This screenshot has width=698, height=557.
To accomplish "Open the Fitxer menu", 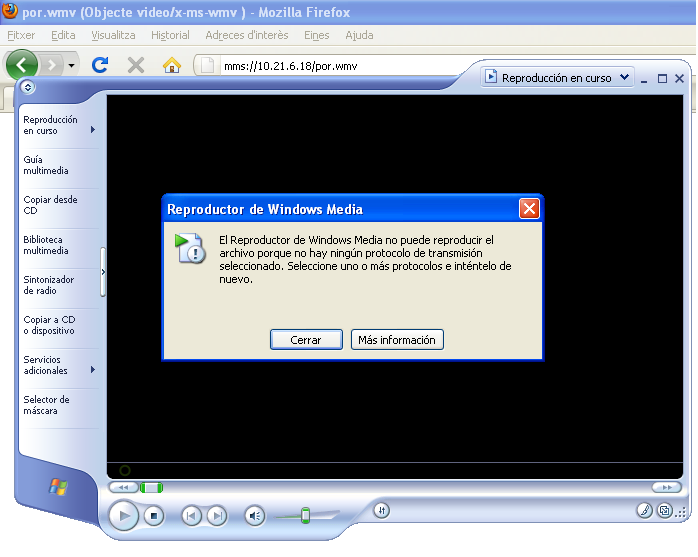I will pos(21,35).
